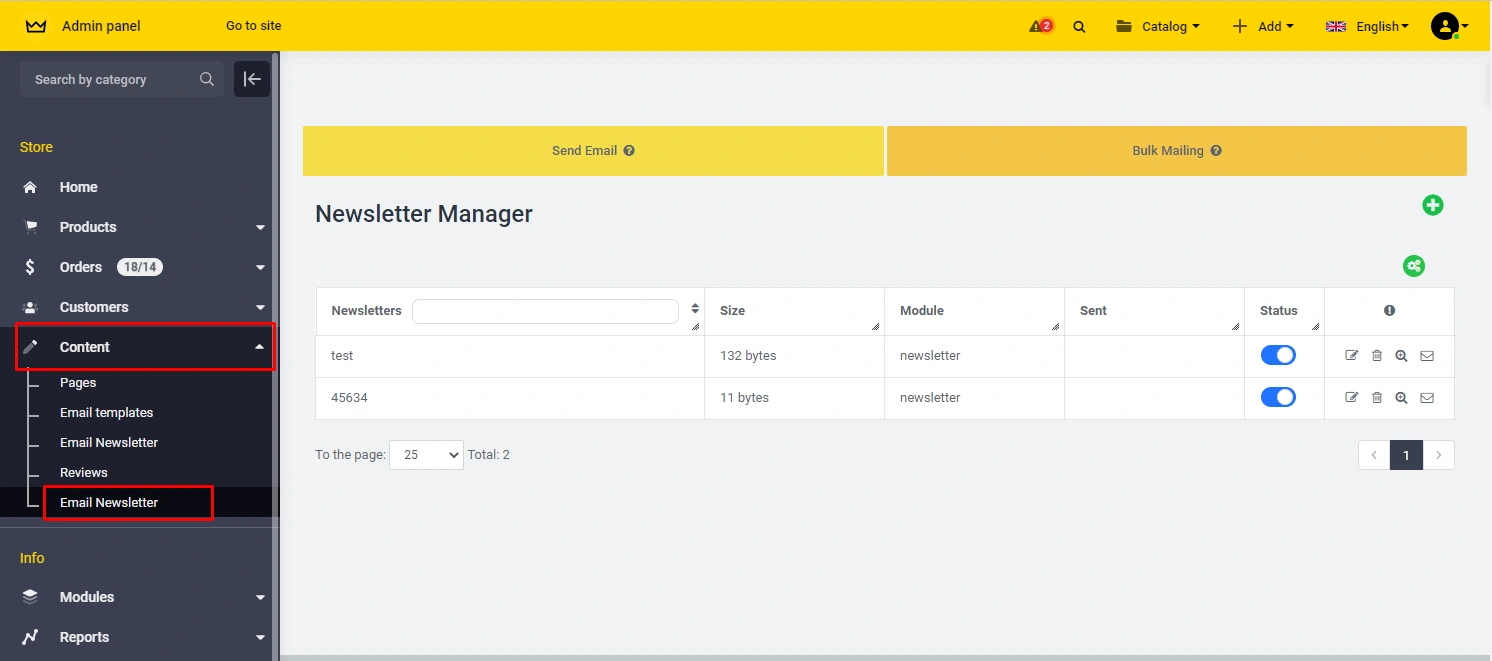Open the rows-per-page dropdown showing 25

[x=426, y=455]
